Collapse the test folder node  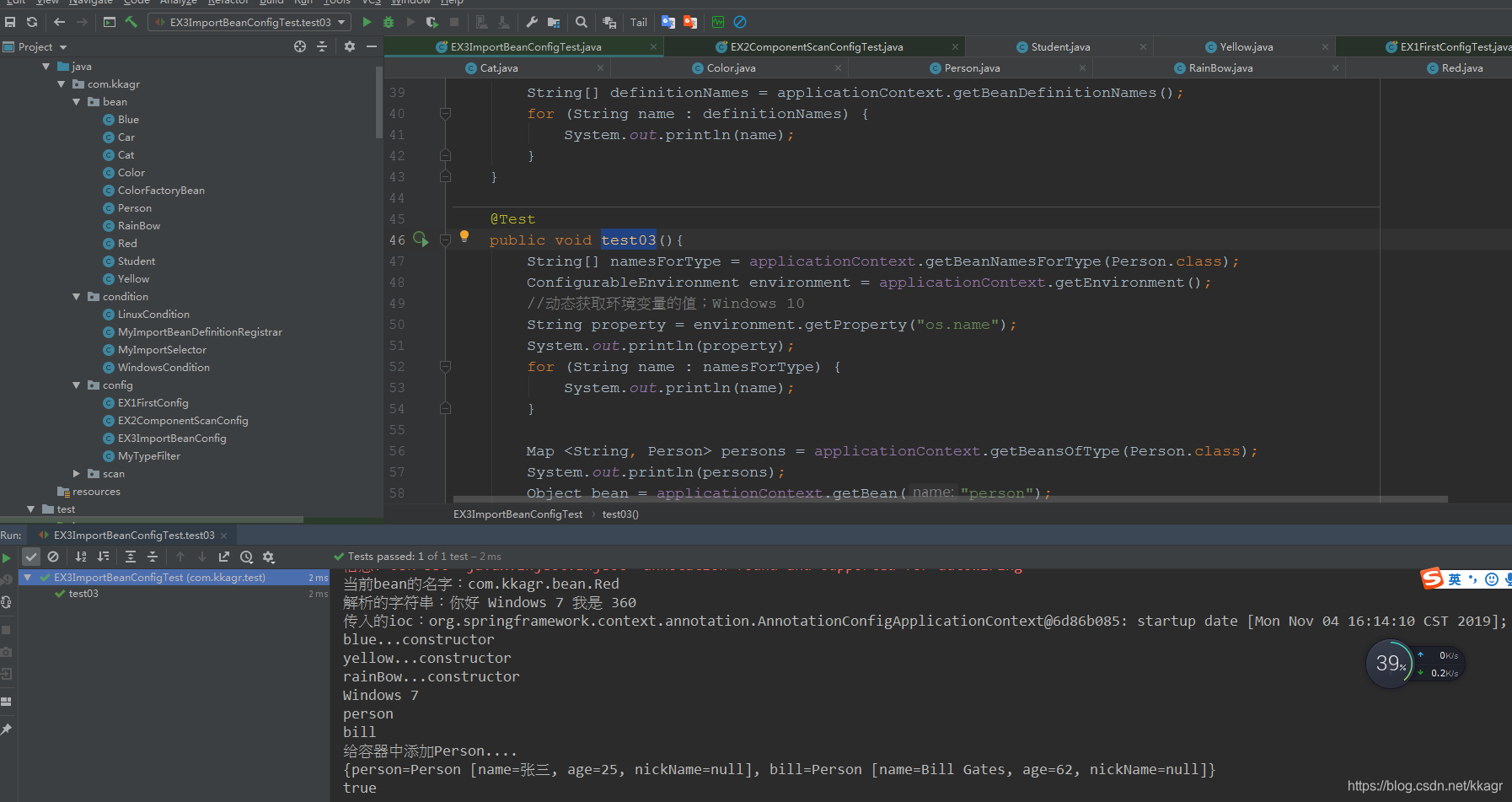pyautogui.click(x=31, y=509)
